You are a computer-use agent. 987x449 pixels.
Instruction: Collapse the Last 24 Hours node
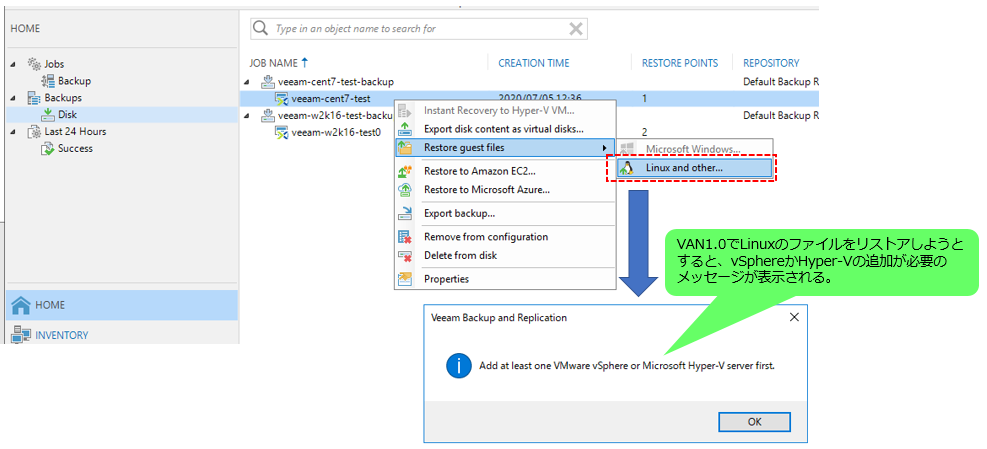click(x=14, y=132)
